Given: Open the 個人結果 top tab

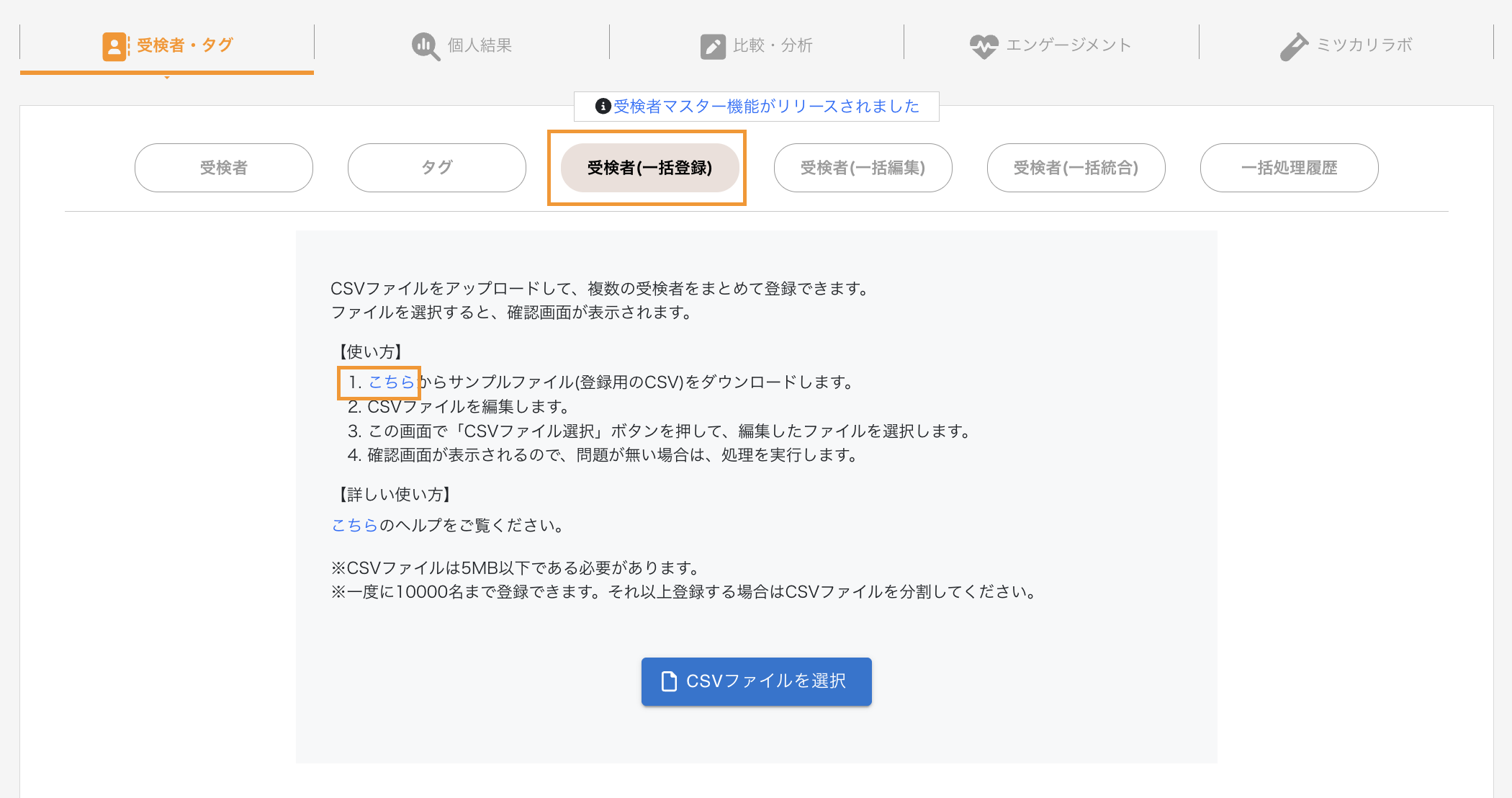Looking at the screenshot, I should tap(480, 45).
